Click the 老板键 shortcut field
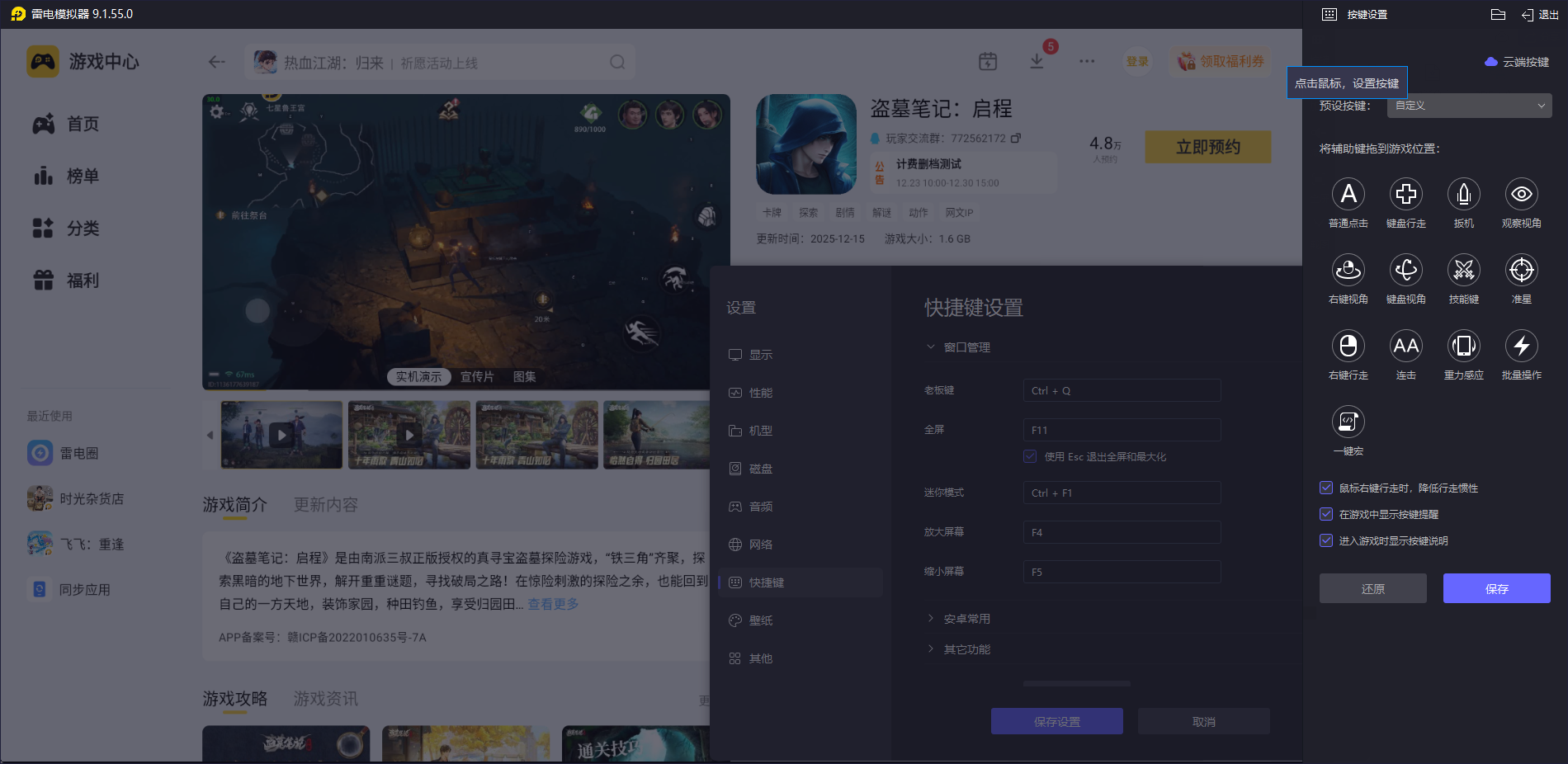 [1122, 390]
